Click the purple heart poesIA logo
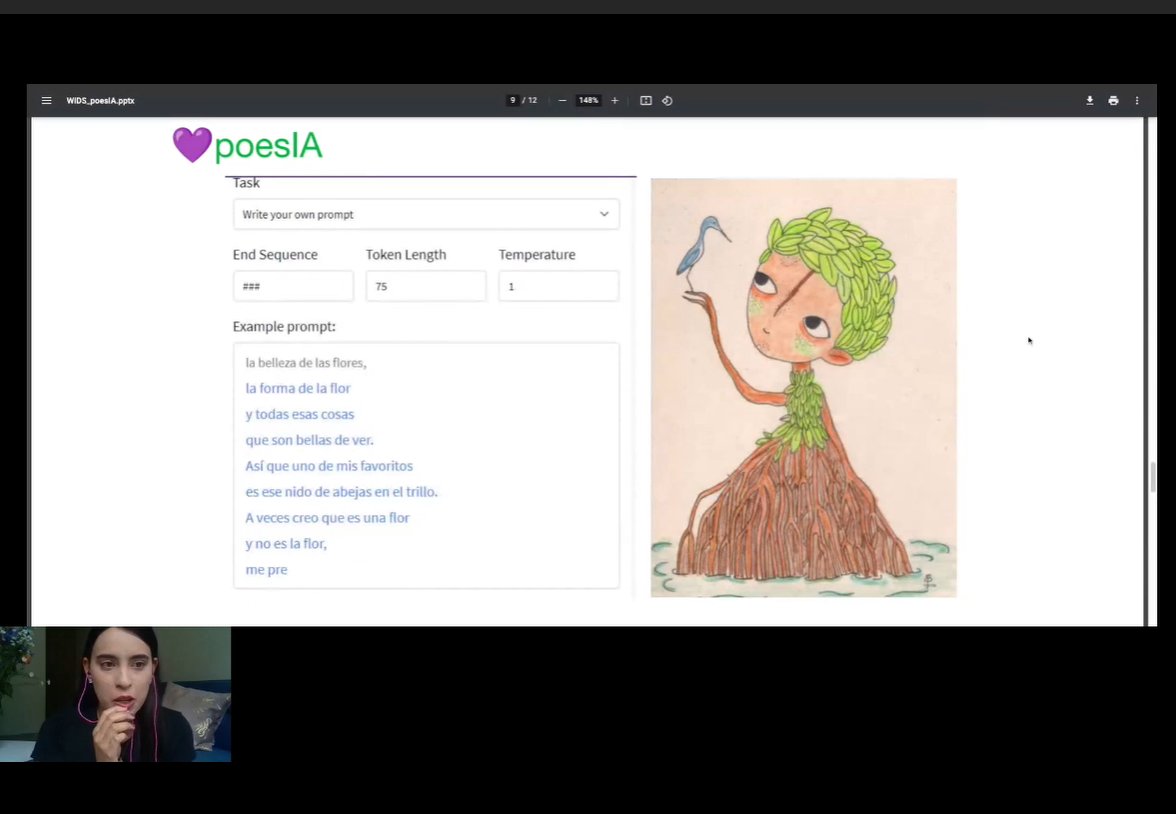This screenshot has width=1176, height=814. click(248, 145)
